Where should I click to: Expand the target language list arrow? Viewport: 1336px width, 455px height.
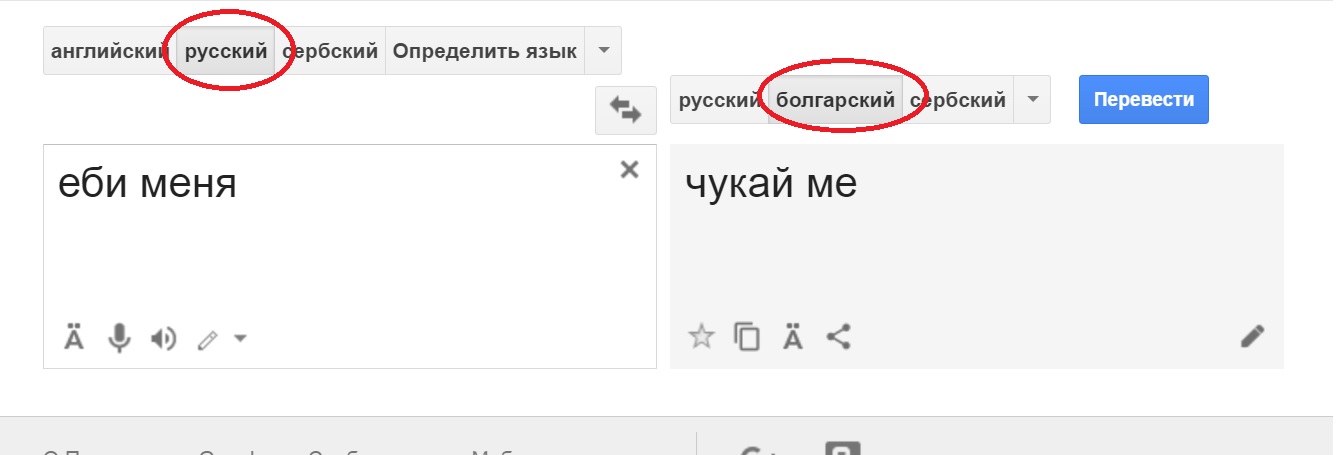[x=1033, y=100]
